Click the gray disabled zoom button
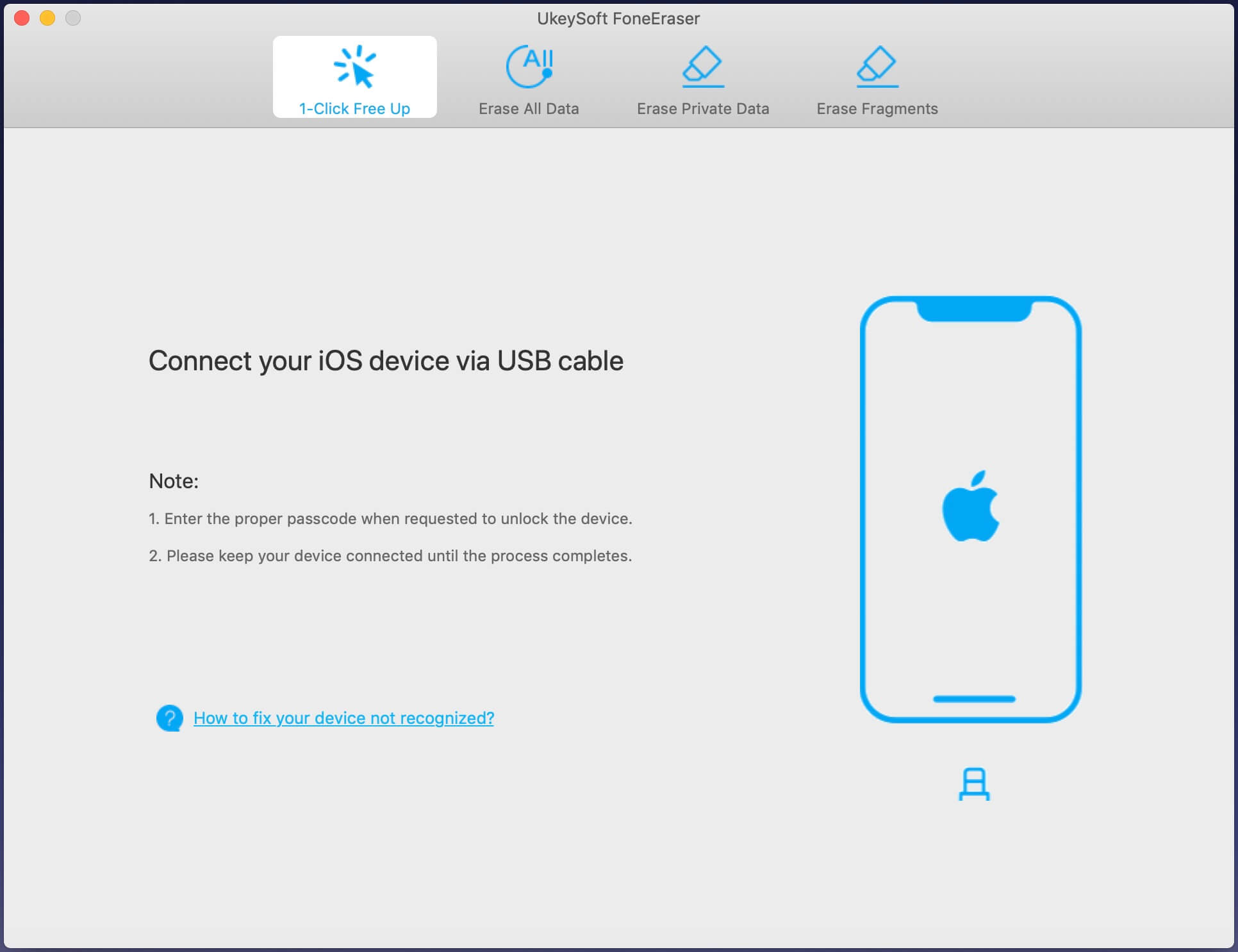The height and width of the screenshot is (952, 1238). [x=73, y=18]
